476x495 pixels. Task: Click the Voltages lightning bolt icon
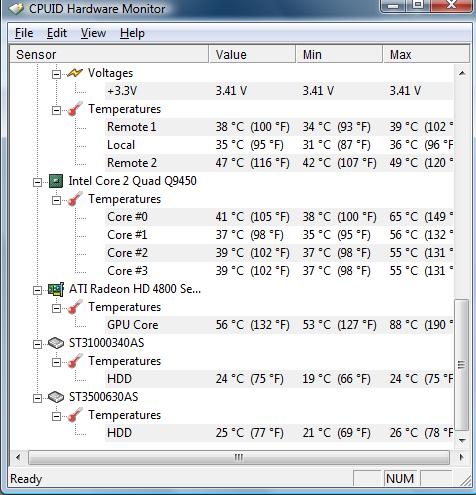75,73
